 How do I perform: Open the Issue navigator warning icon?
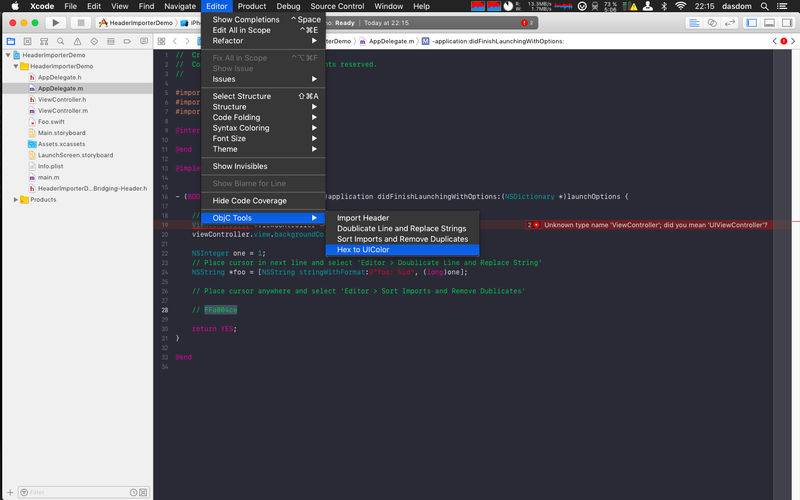tap(78, 41)
